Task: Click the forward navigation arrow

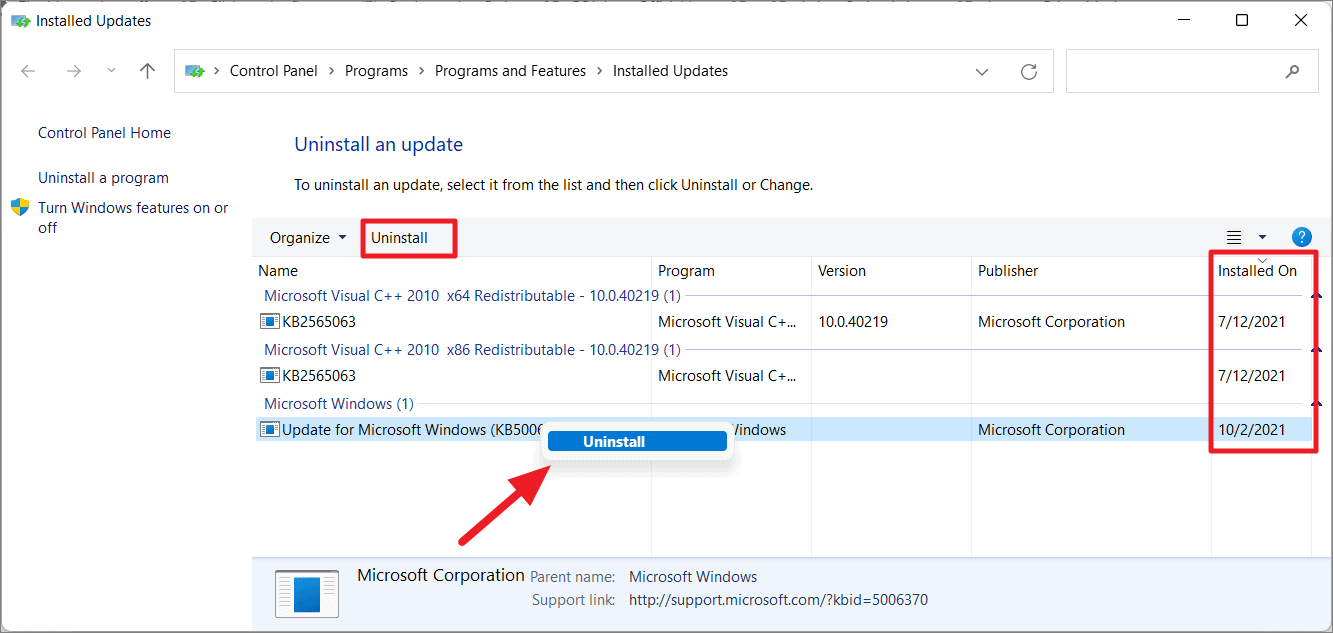Action: coord(73,71)
